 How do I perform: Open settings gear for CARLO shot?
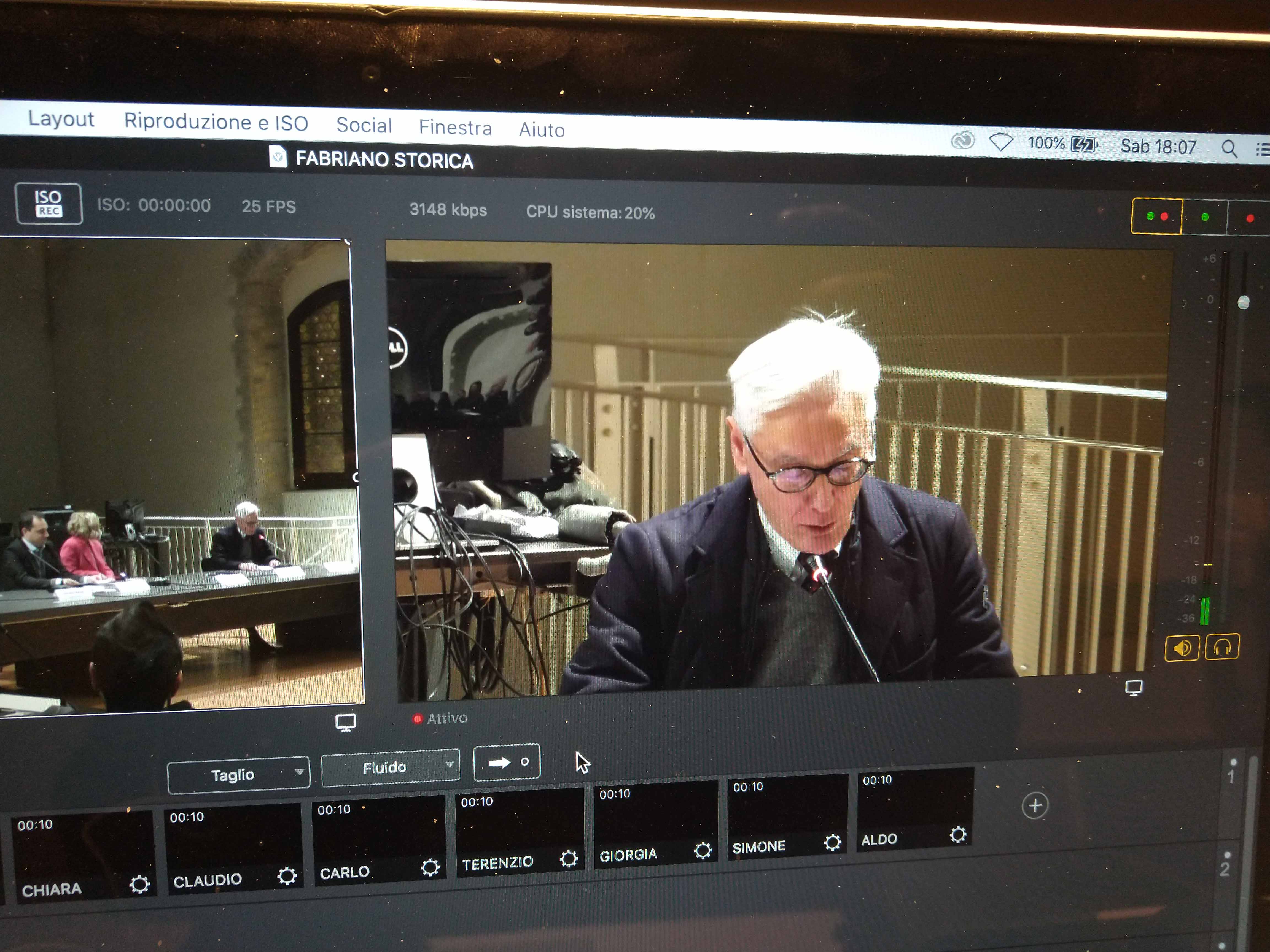[x=430, y=867]
